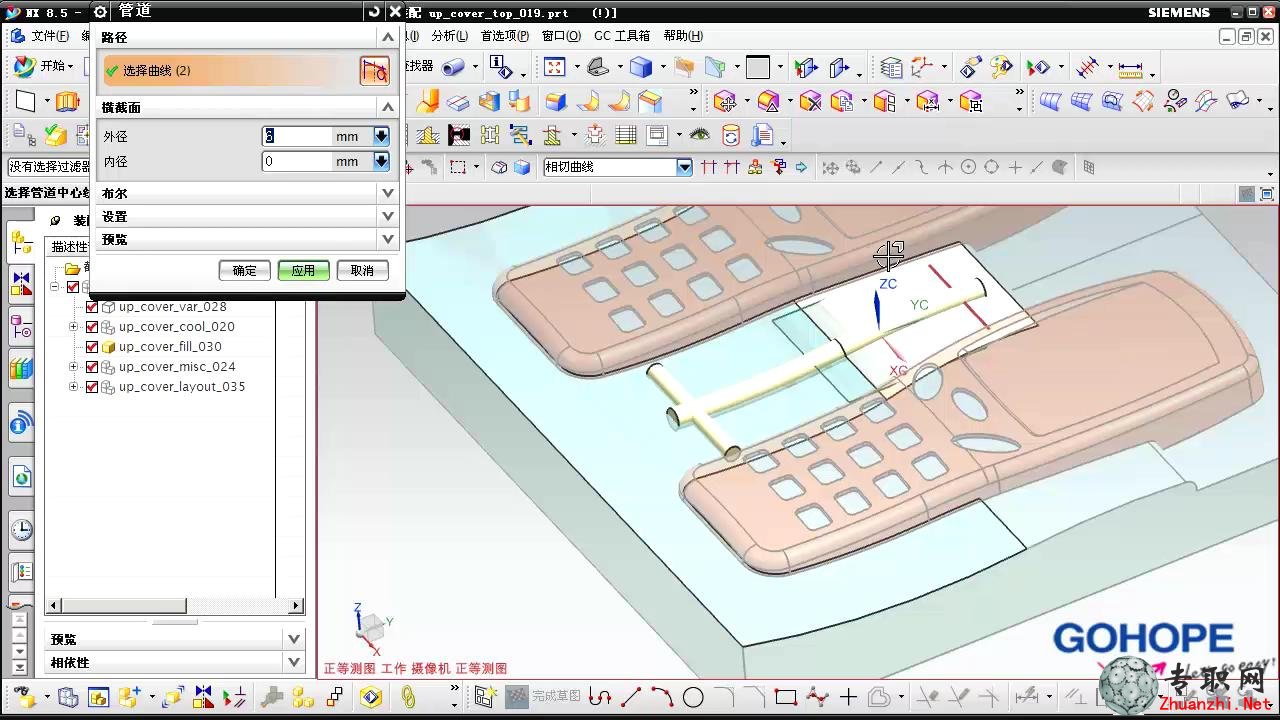The height and width of the screenshot is (720, 1280).
Task: Select up_cover_fill_030 in assembly tree
Action: tap(170, 347)
